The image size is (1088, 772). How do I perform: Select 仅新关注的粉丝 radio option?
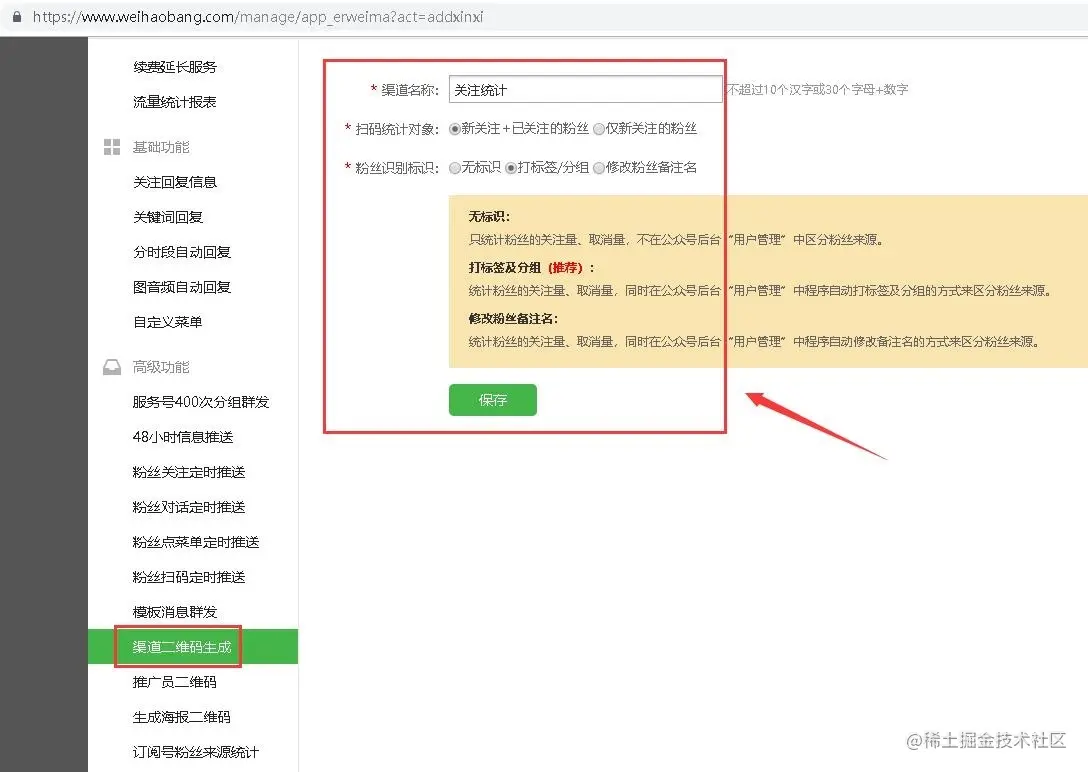pyautogui.click(x=599, y=129)
